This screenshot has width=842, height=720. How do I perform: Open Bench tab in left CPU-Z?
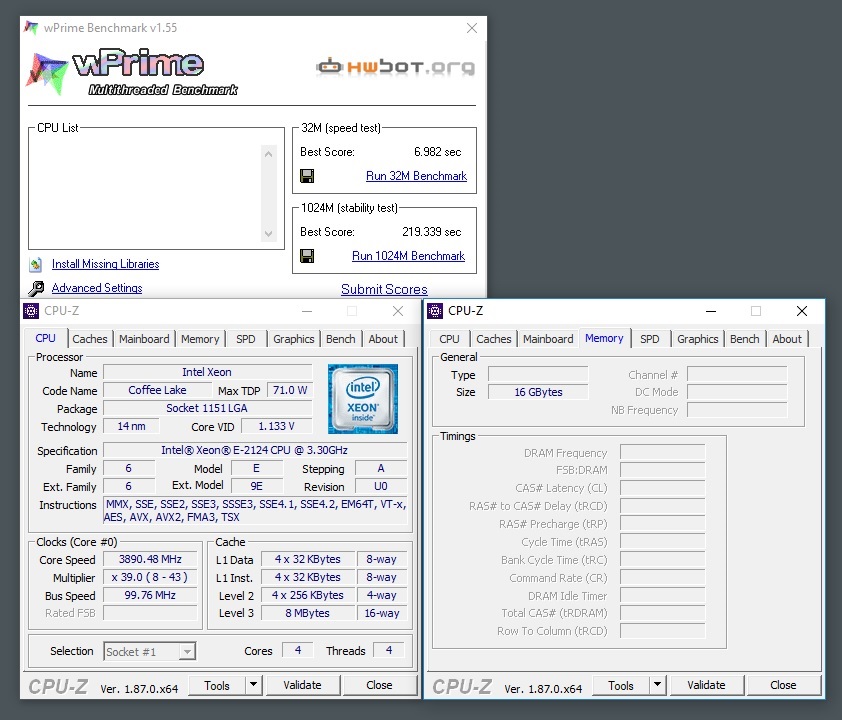tap(340, 339)
